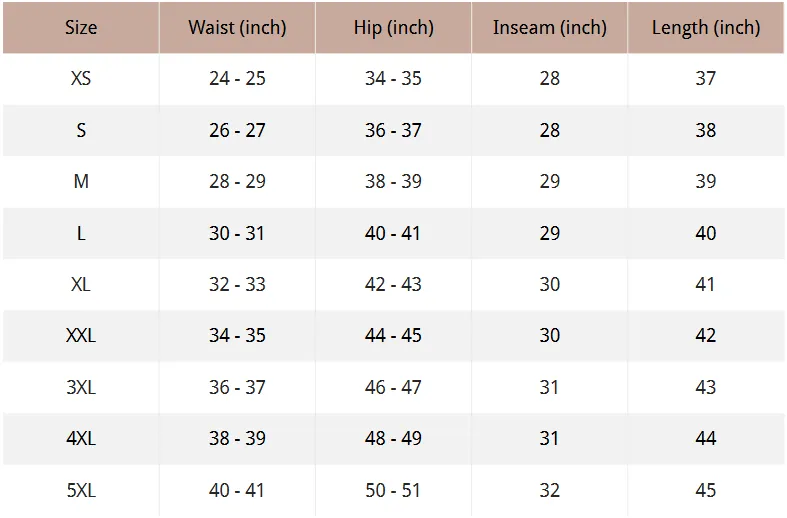Click the Length (inch) column header
Screen dimensions: 787x518
706,28
